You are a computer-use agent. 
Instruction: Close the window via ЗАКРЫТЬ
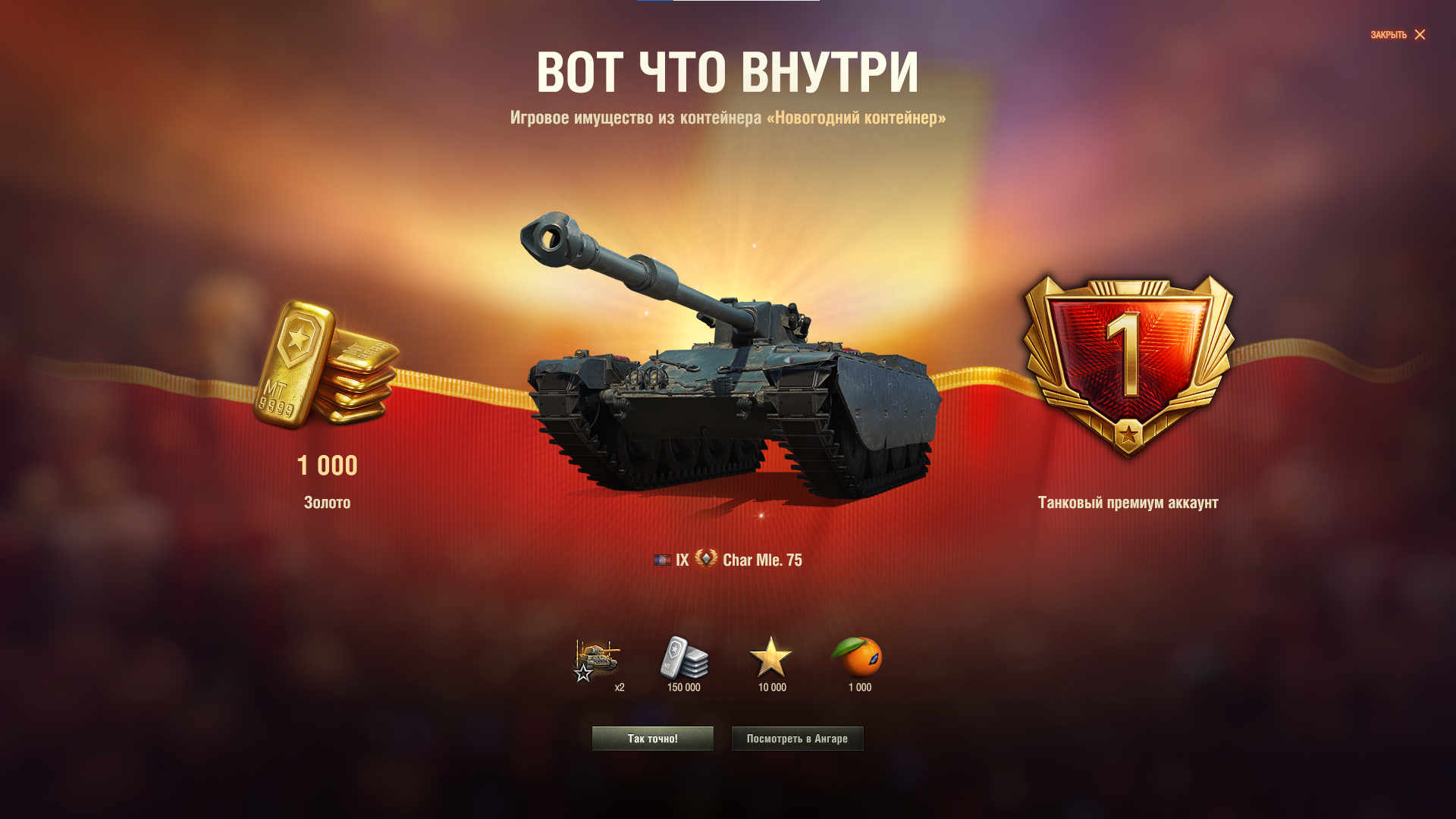(1389, 35)
